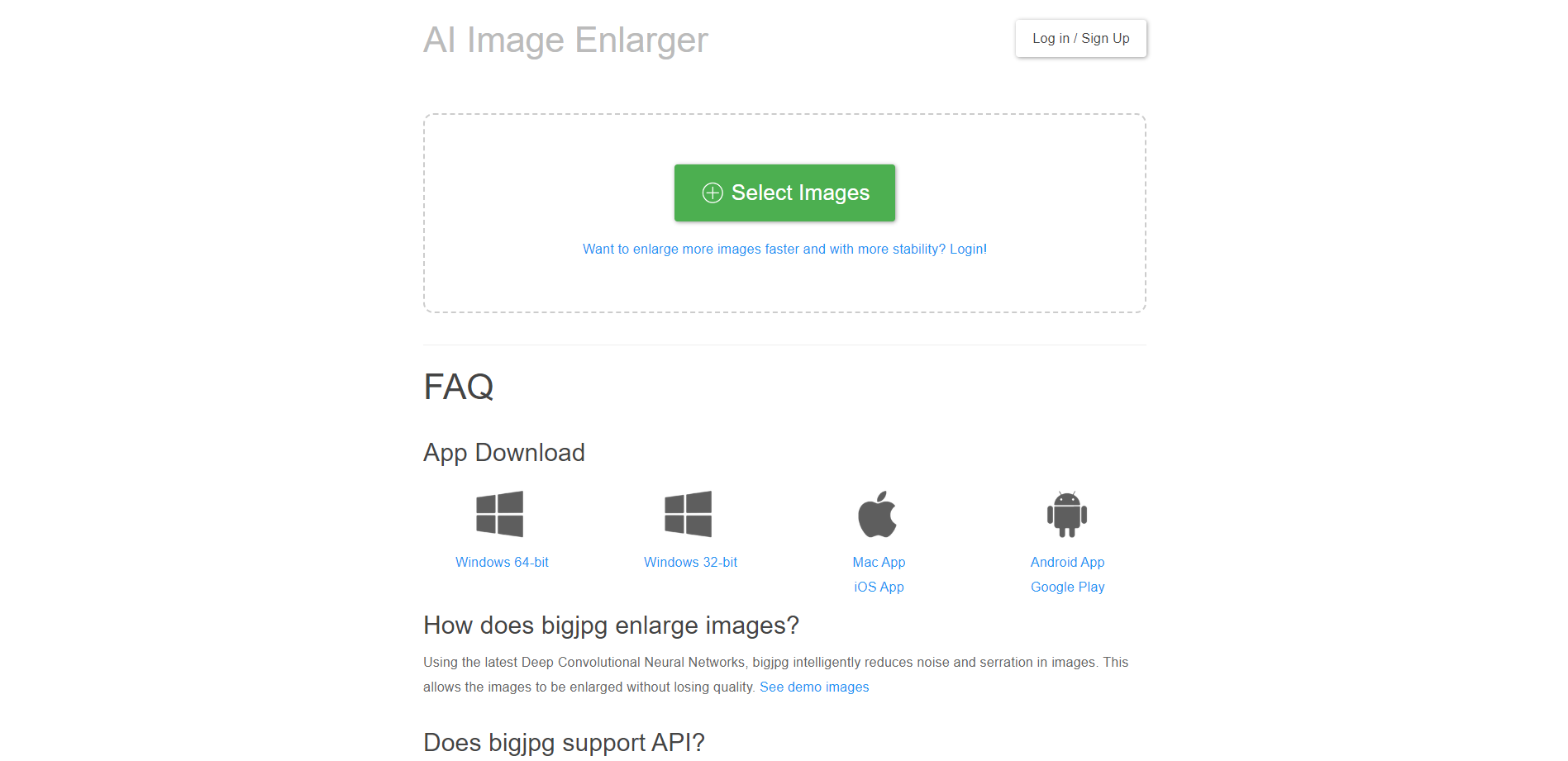This screenshot has width=1568, height=761.
Task: Click the plus circle icon on Select Images
Action: click(713, 193)
